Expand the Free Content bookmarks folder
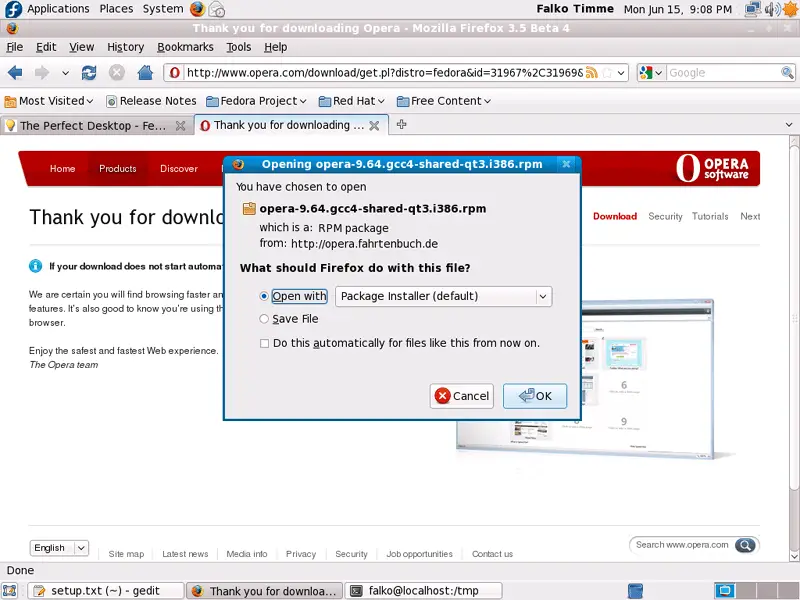Screen dimensions: 800x600 click(444, 101)
